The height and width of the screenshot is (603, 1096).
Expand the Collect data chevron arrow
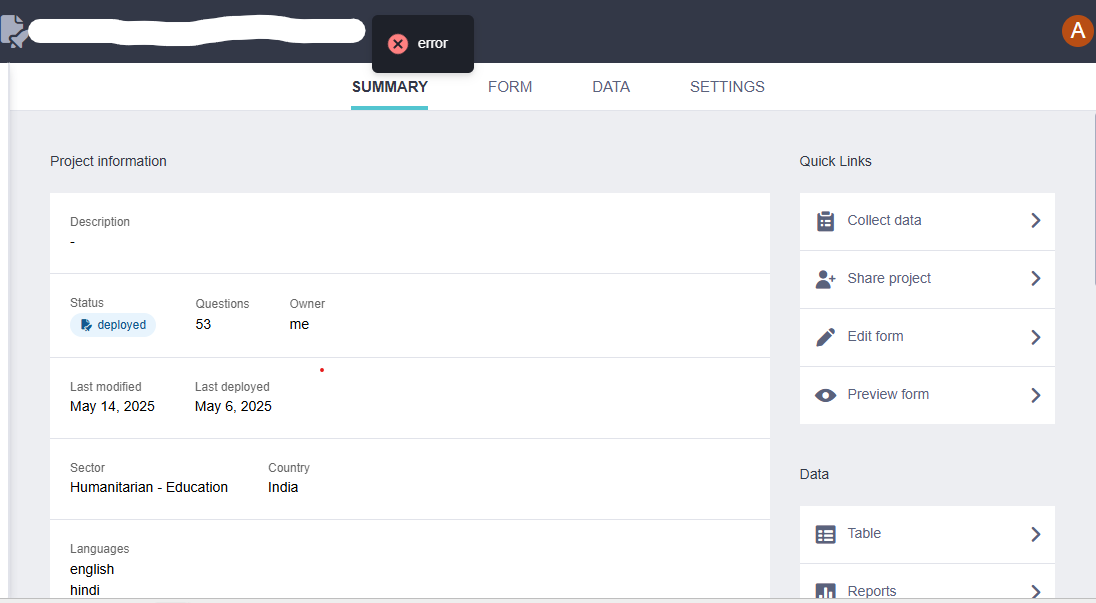coord(1036,221)
